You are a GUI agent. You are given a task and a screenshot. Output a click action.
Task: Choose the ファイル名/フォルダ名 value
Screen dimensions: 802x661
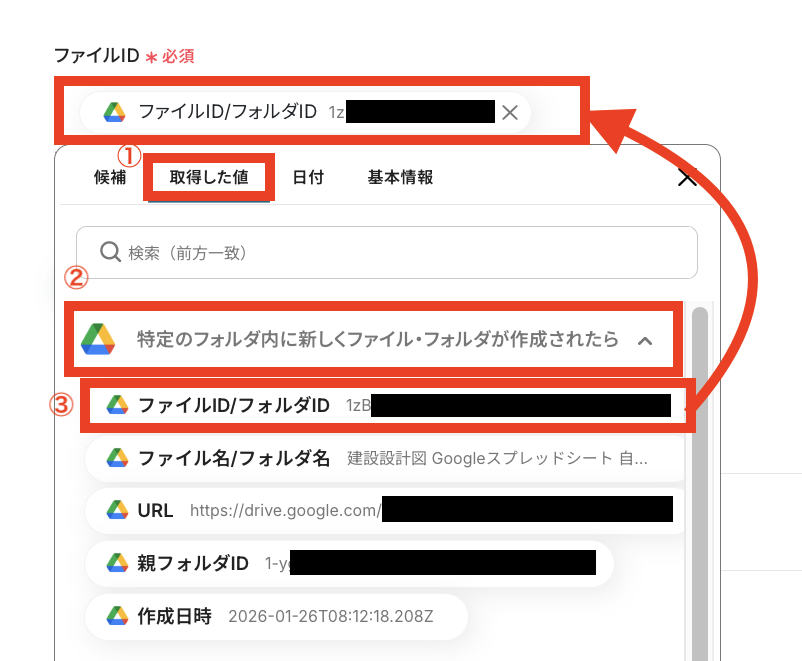click(385, 458)
